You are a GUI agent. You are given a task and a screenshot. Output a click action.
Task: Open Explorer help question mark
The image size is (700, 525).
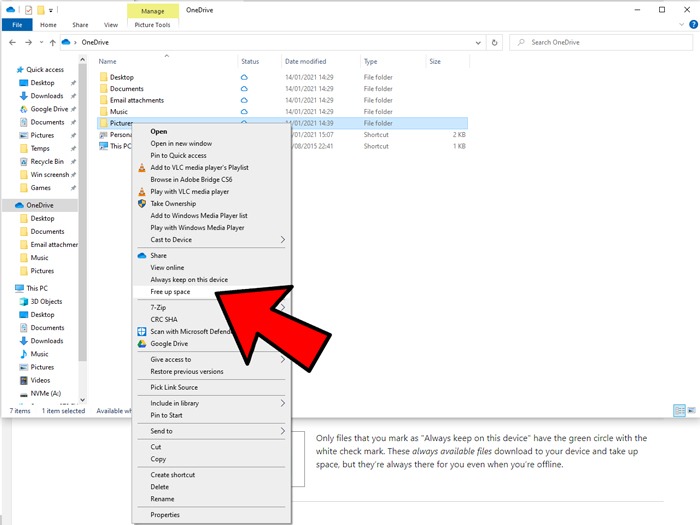693,25
